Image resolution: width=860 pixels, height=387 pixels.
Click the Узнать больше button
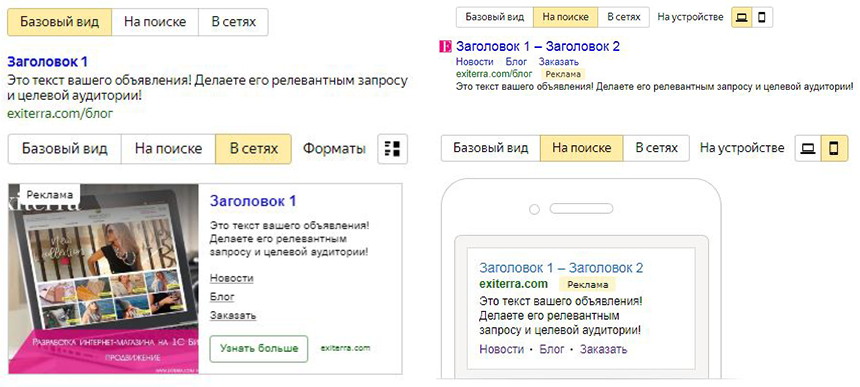pos(259,349)
